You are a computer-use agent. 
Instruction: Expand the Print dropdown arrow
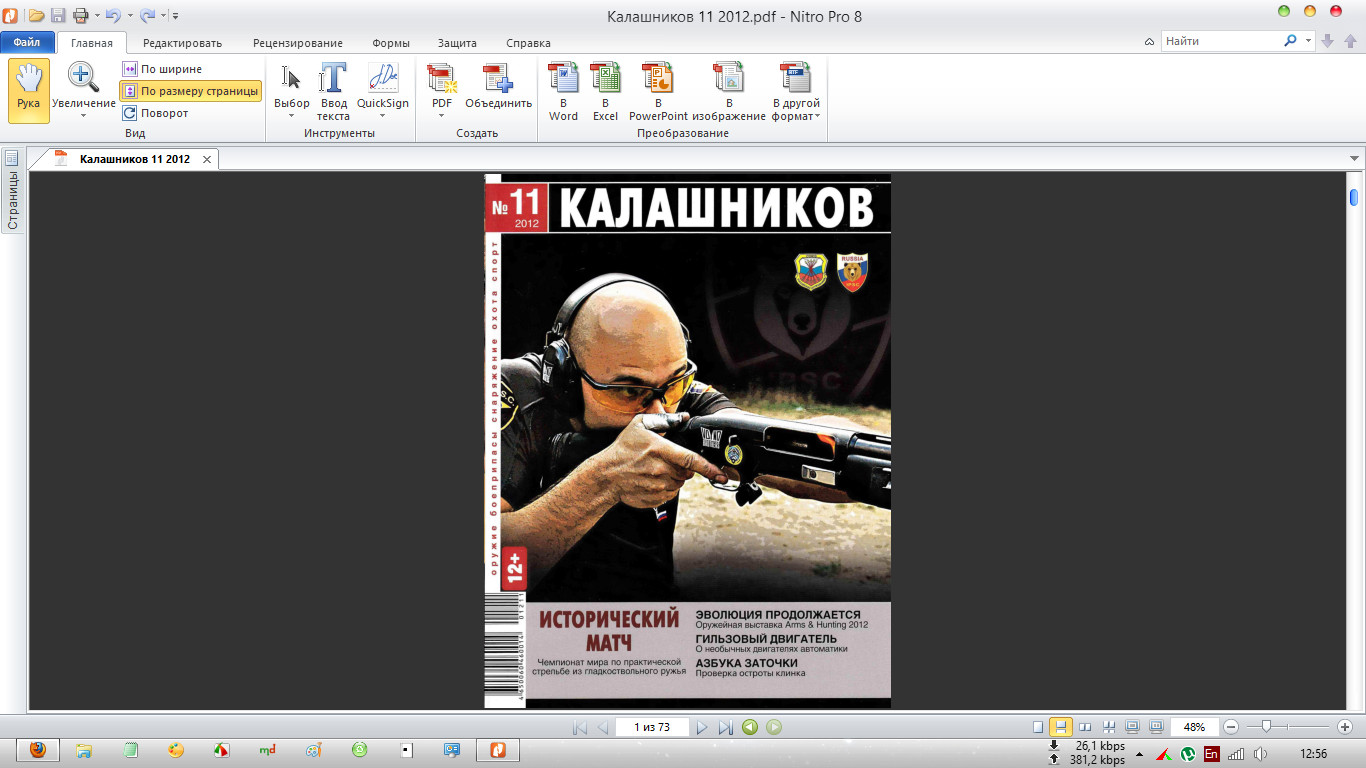click(96, 15)
